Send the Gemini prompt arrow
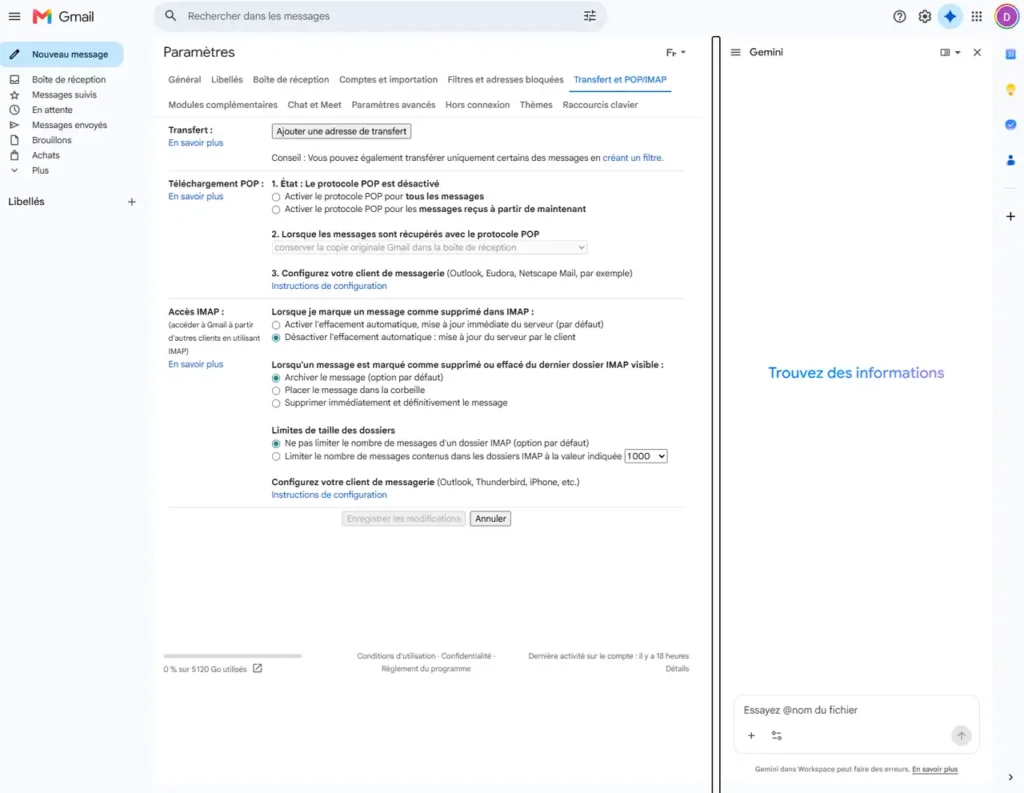The height and width of the screenshot is (793, 1024). [x=961, y=736]
